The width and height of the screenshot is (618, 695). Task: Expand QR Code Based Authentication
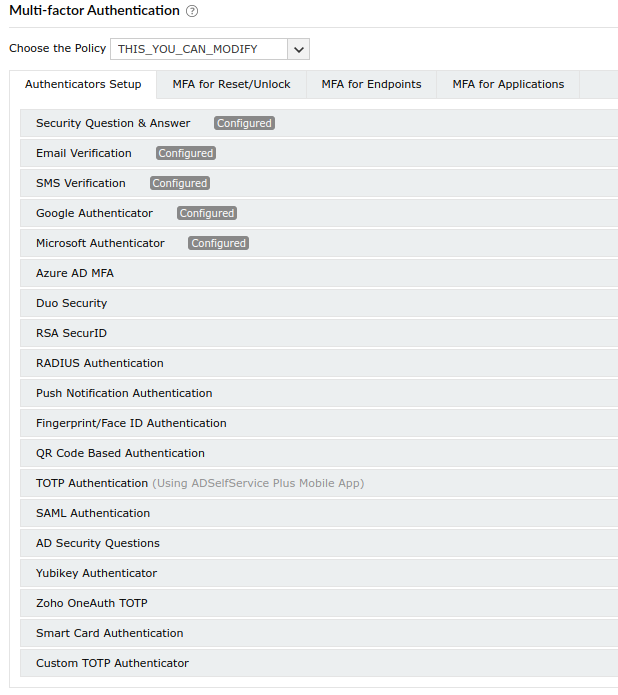tap(120, 453)
